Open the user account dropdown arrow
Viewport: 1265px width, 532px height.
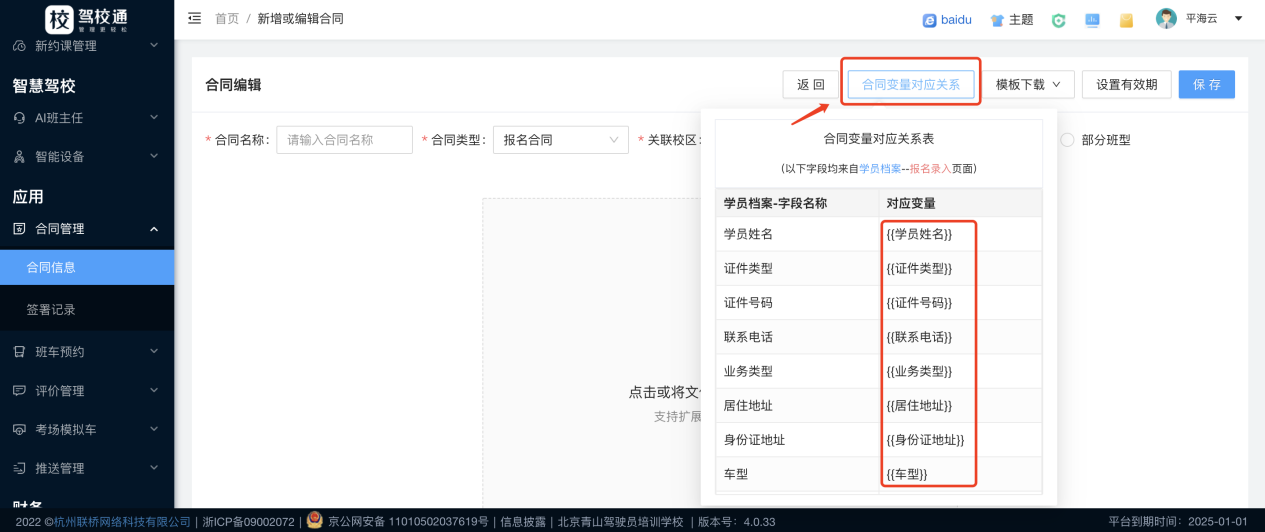tap(1238, 19)
